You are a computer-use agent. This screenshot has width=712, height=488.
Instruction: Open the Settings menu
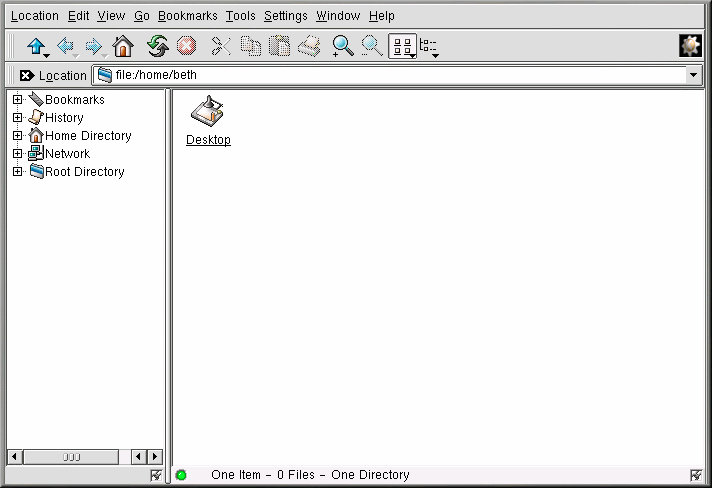coord(285,16)
